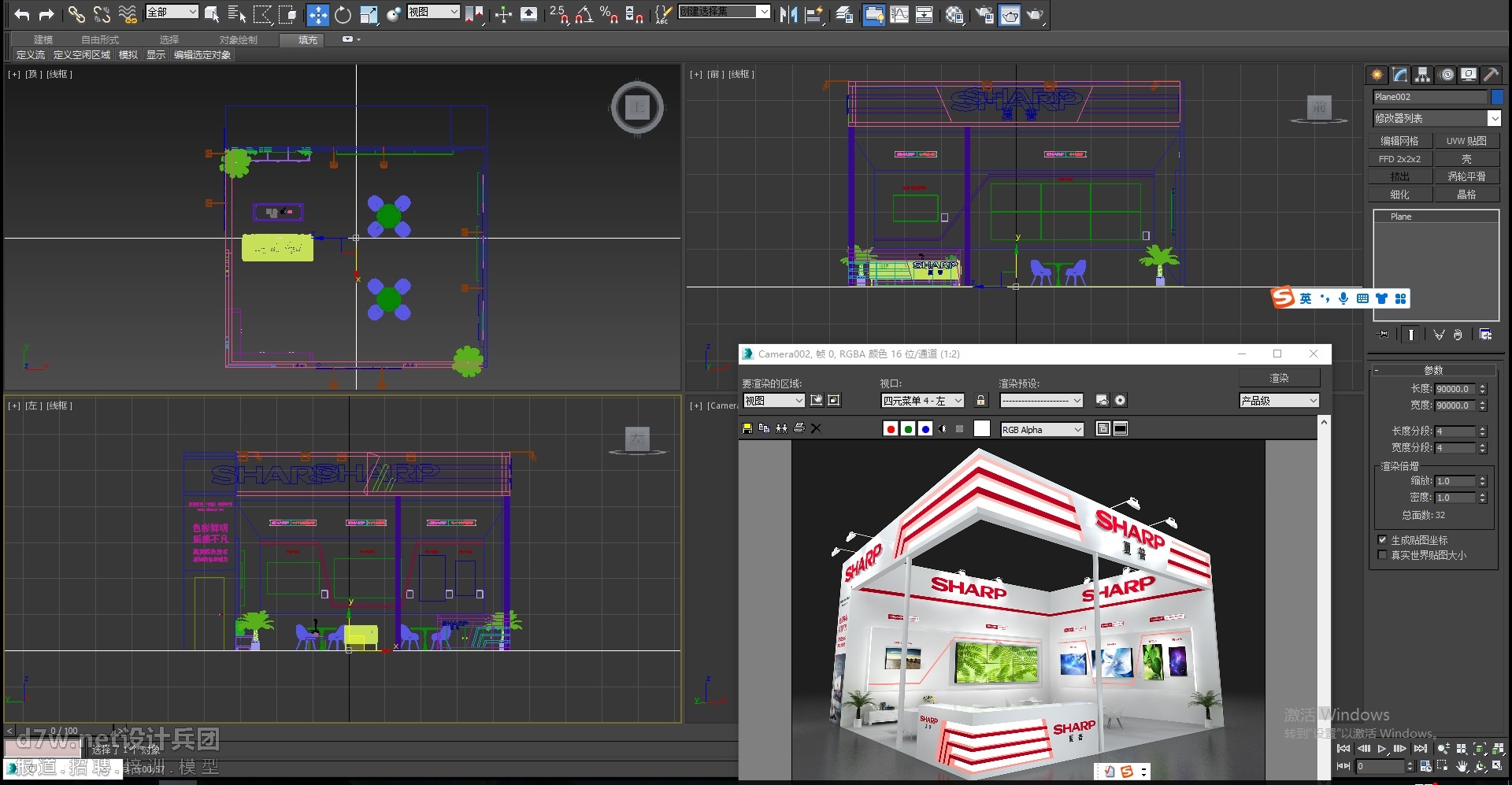Toggle the blue channel button
This screenshot has width=1512, height=785.
pos(925,429)
